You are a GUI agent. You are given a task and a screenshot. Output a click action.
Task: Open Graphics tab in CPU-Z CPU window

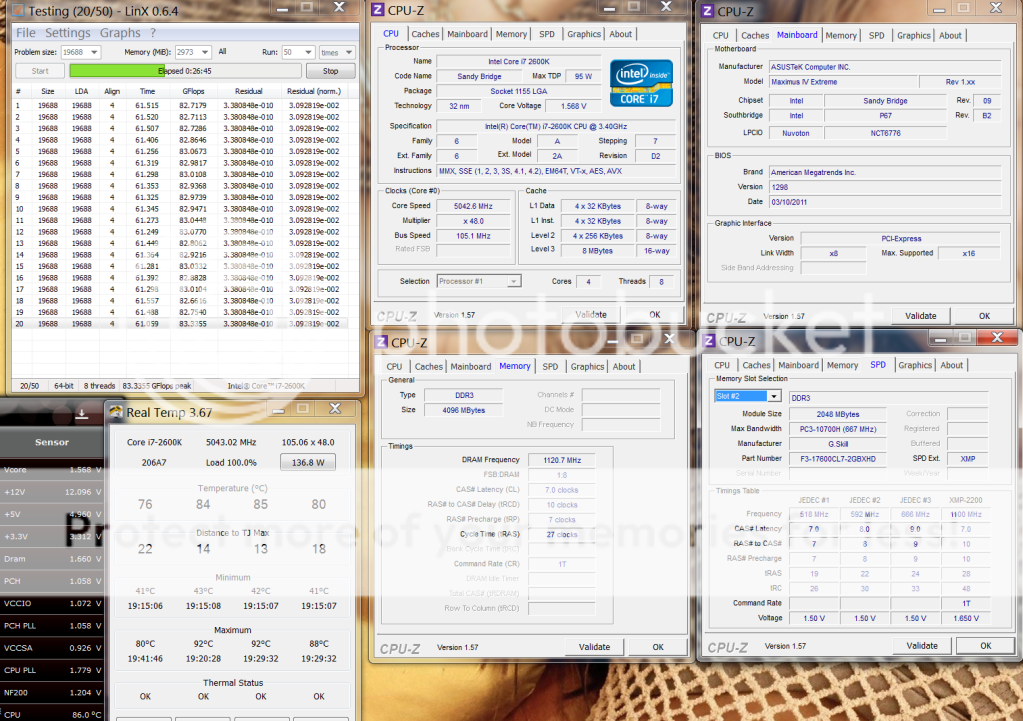584,34
